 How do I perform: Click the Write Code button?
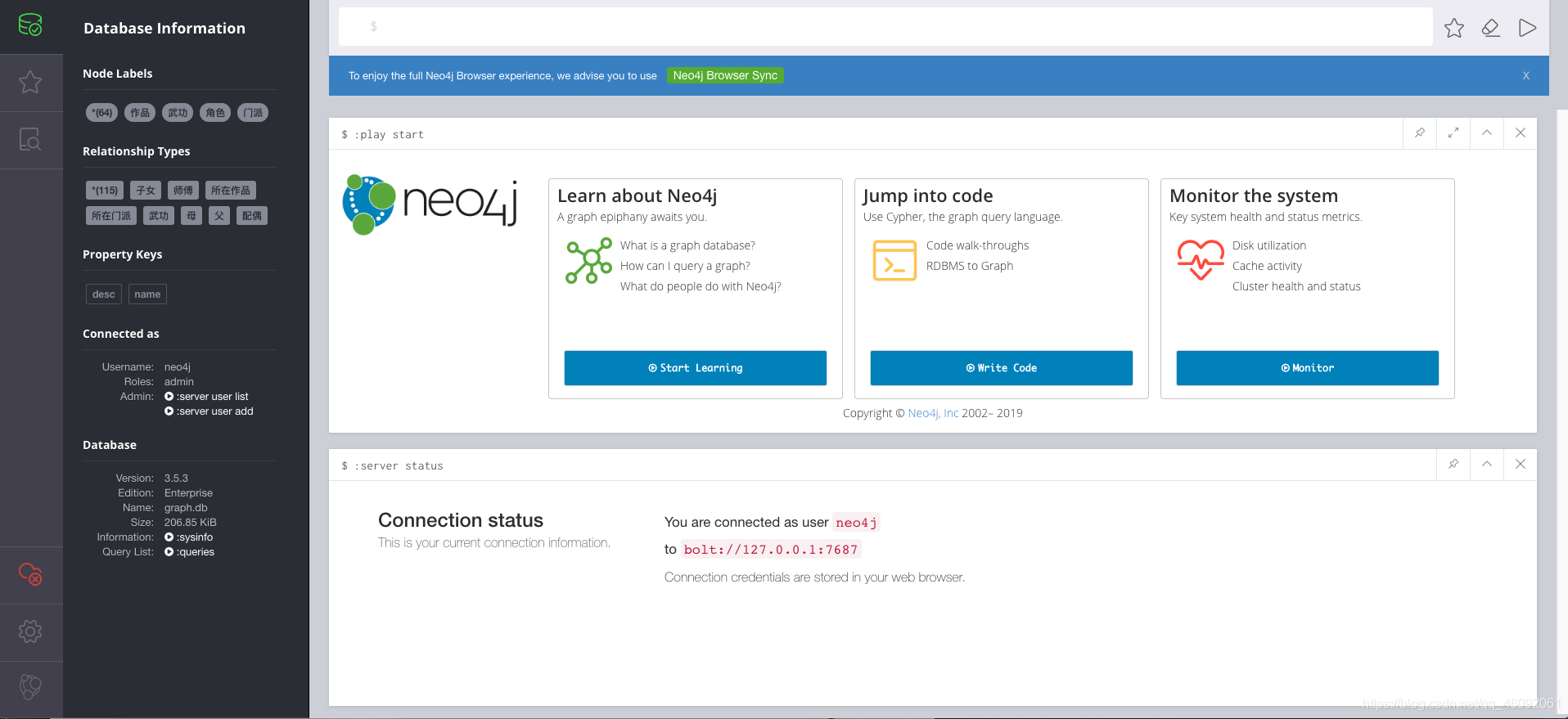click(x=1002, y=368)
